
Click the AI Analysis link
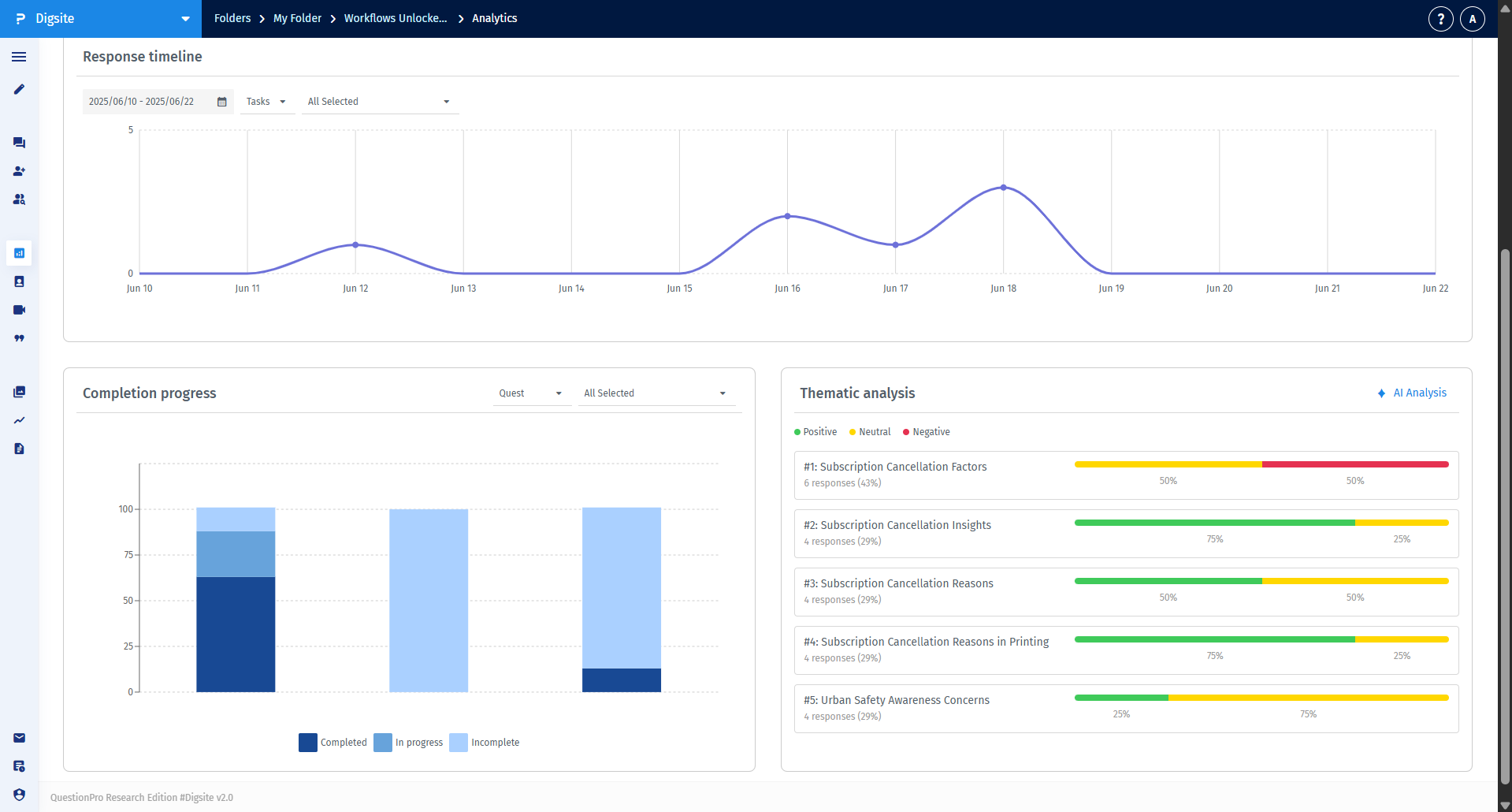1419,393
